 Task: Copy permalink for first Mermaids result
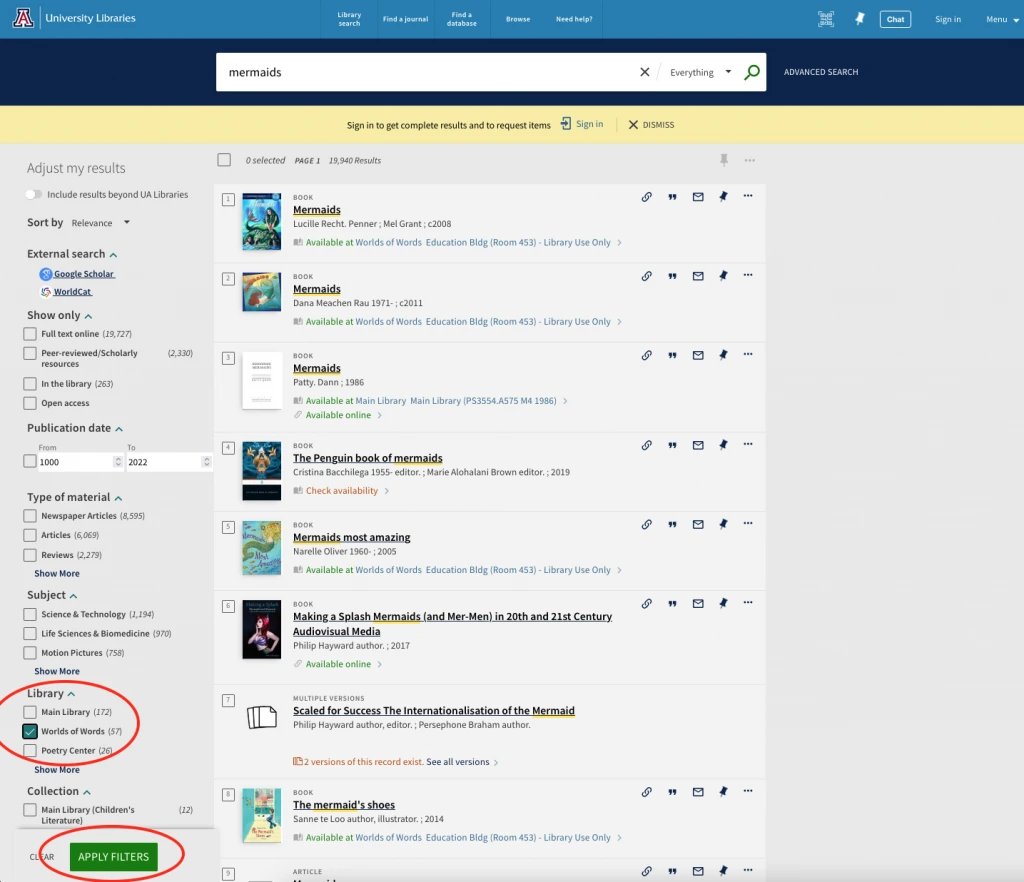pyautogui.click(x=646, y=197)
